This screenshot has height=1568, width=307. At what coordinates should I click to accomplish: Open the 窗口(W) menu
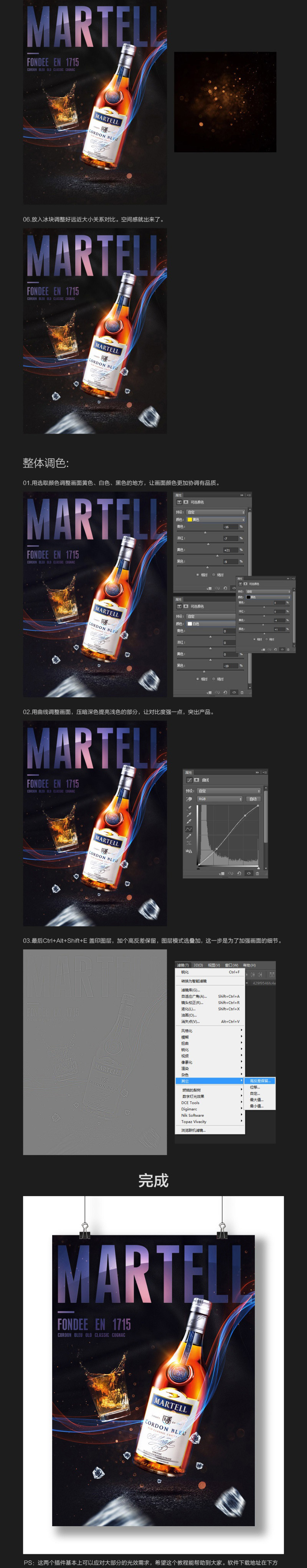(x=231, y=965)
